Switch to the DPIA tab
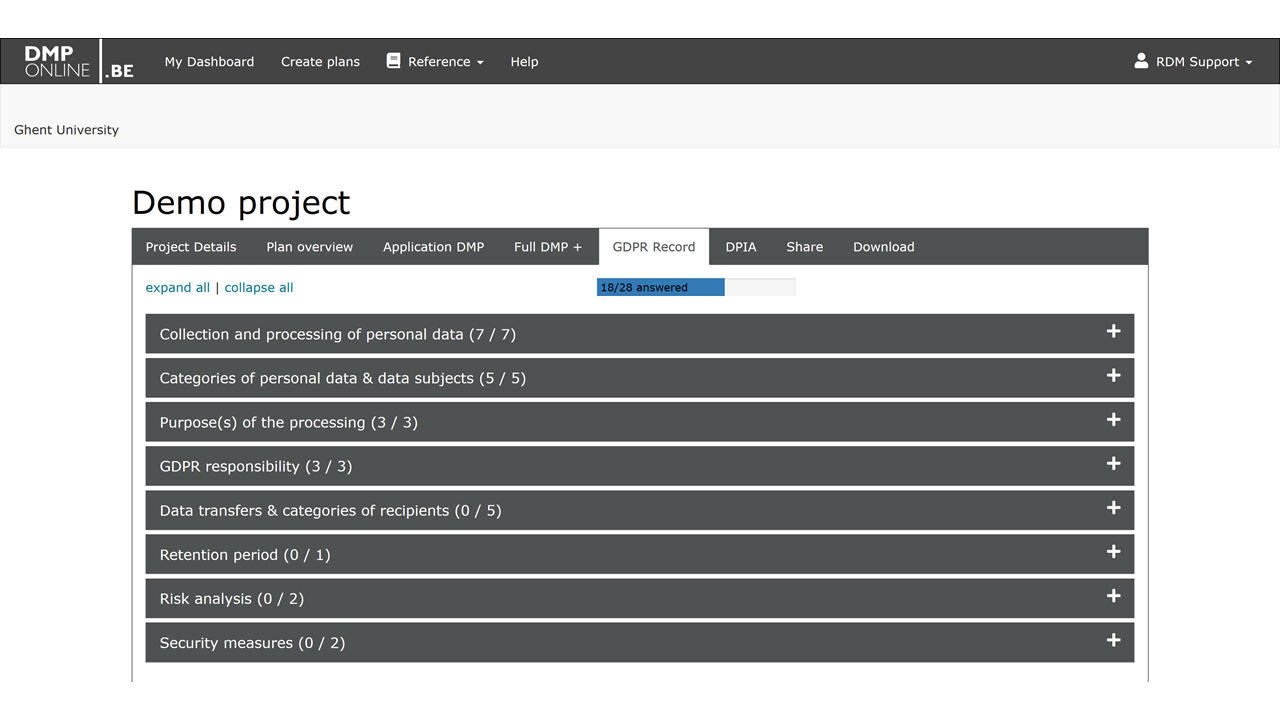Screen dimensions: 1280x720 pos(740,247)
